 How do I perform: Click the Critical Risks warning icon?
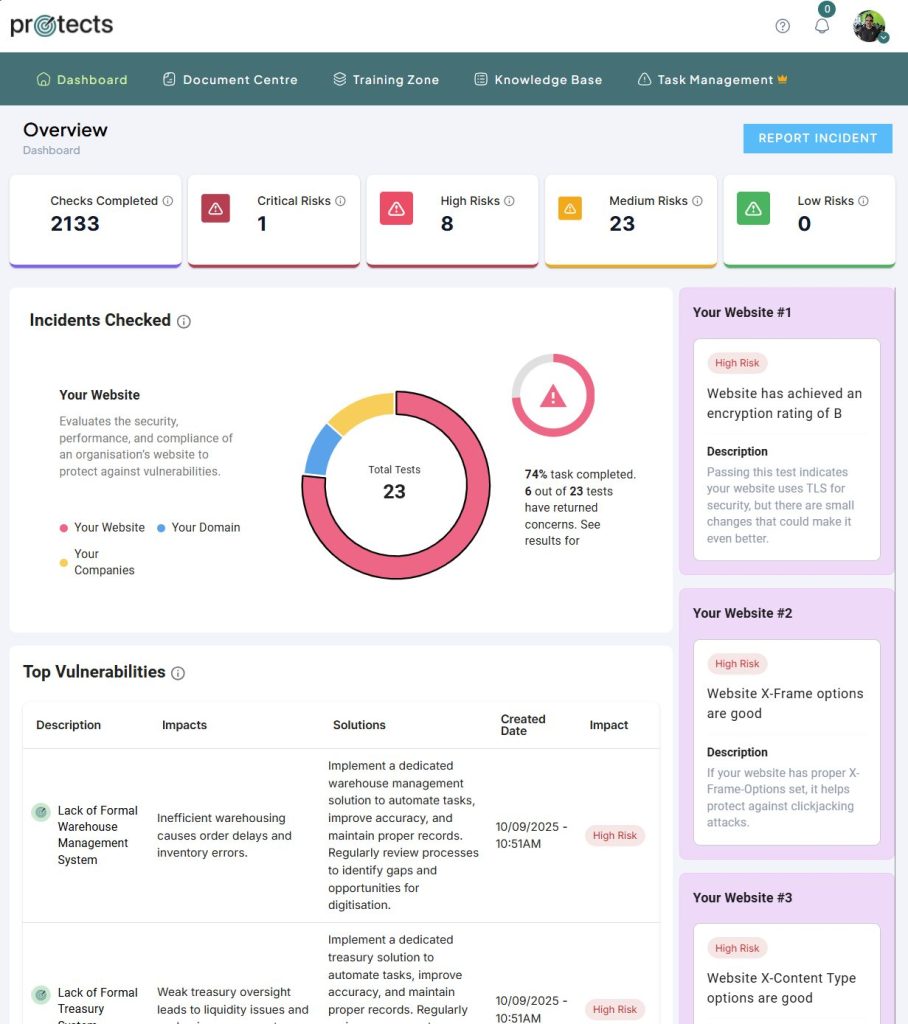[217, 208]
